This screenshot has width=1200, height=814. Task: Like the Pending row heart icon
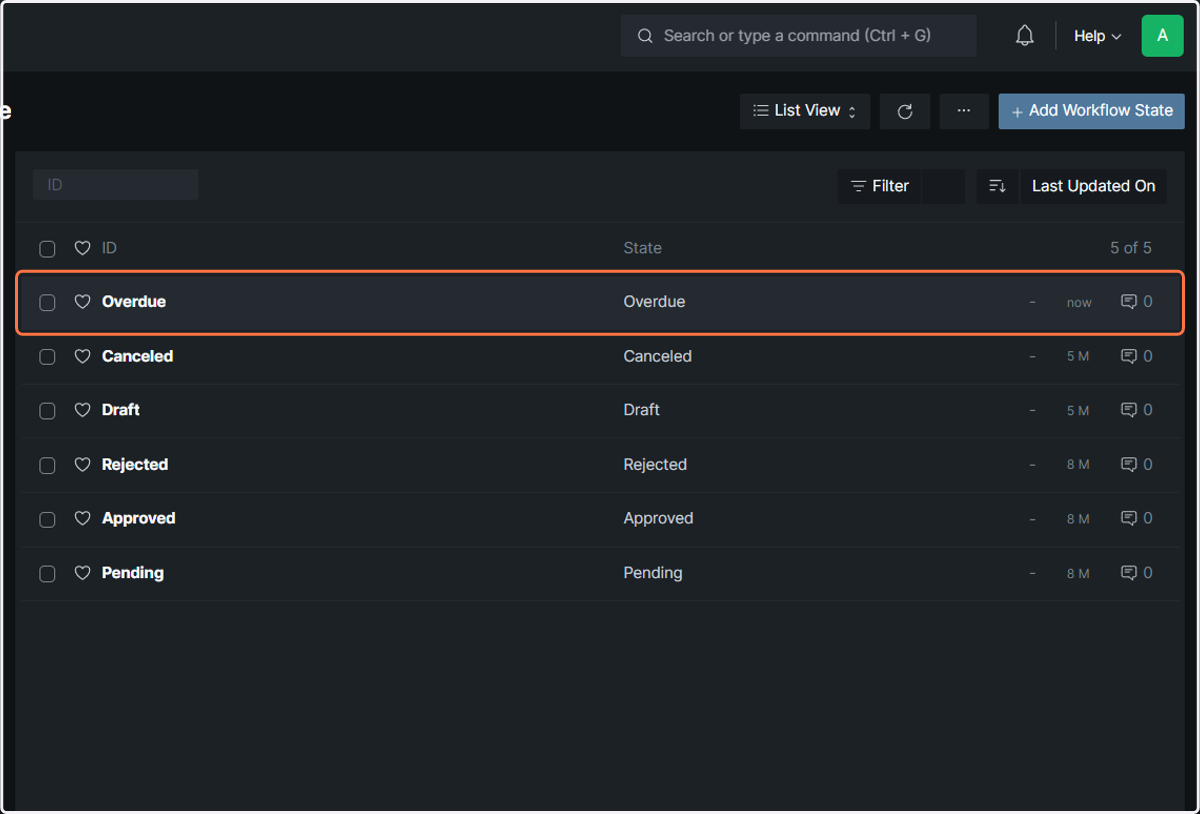coord(83,573)
